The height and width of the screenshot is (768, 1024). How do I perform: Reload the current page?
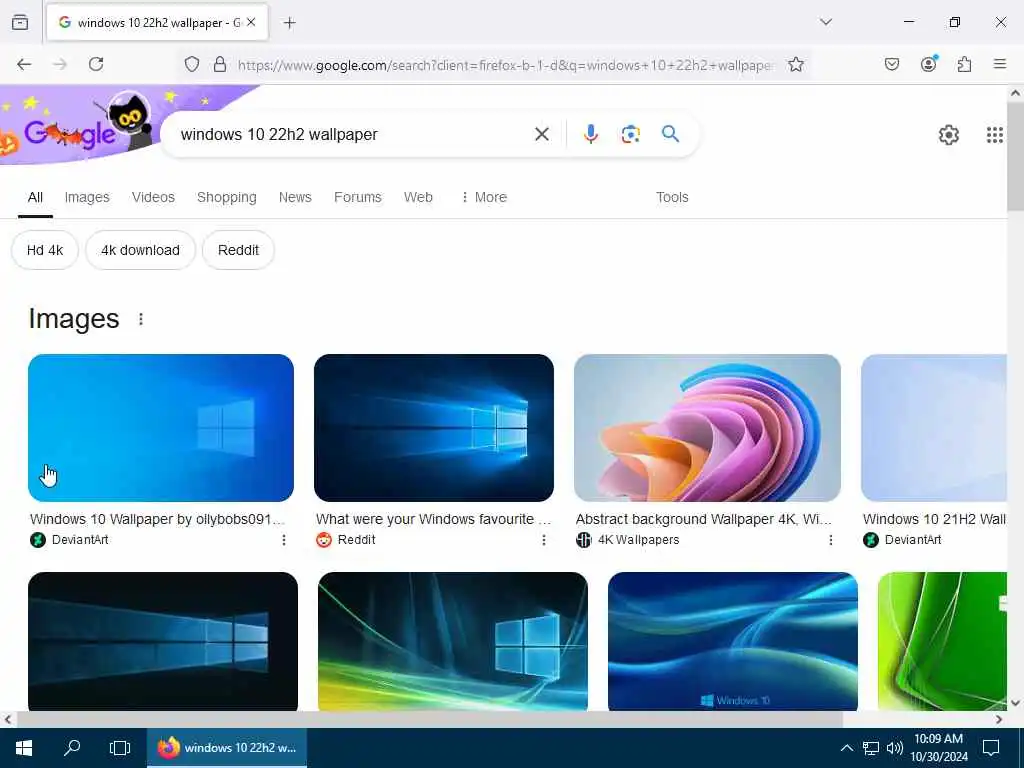coord(96,64)
